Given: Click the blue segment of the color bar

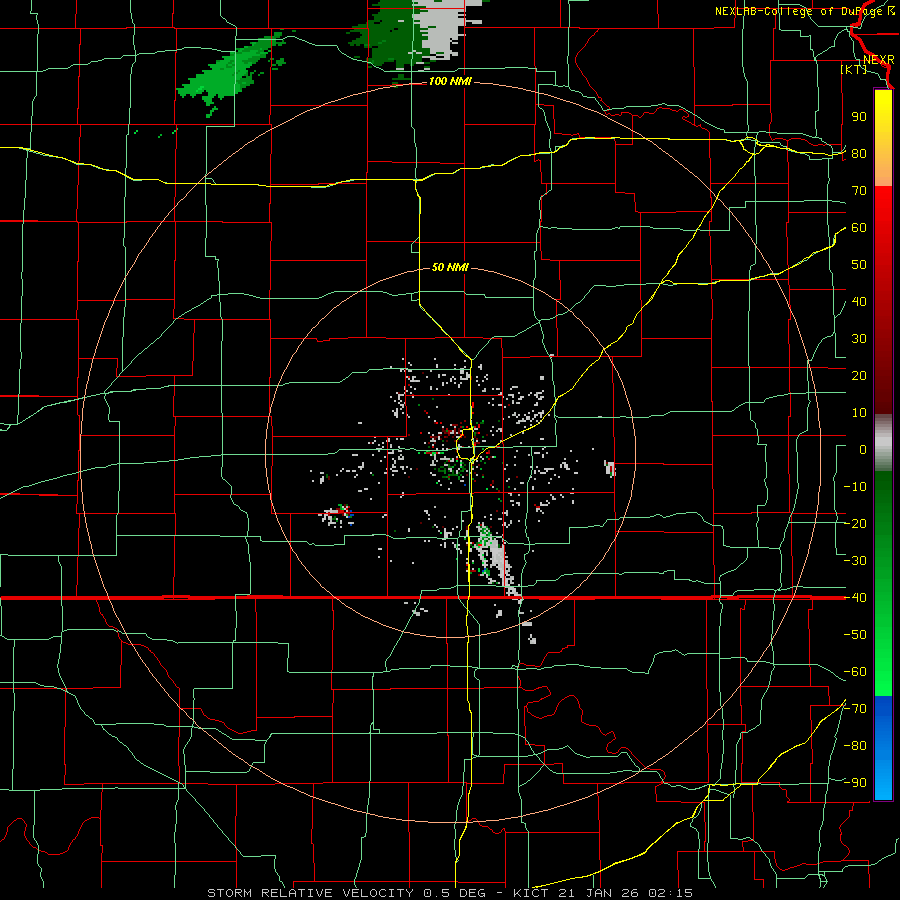Looking at the screenshot, I should tap(883, 748).
